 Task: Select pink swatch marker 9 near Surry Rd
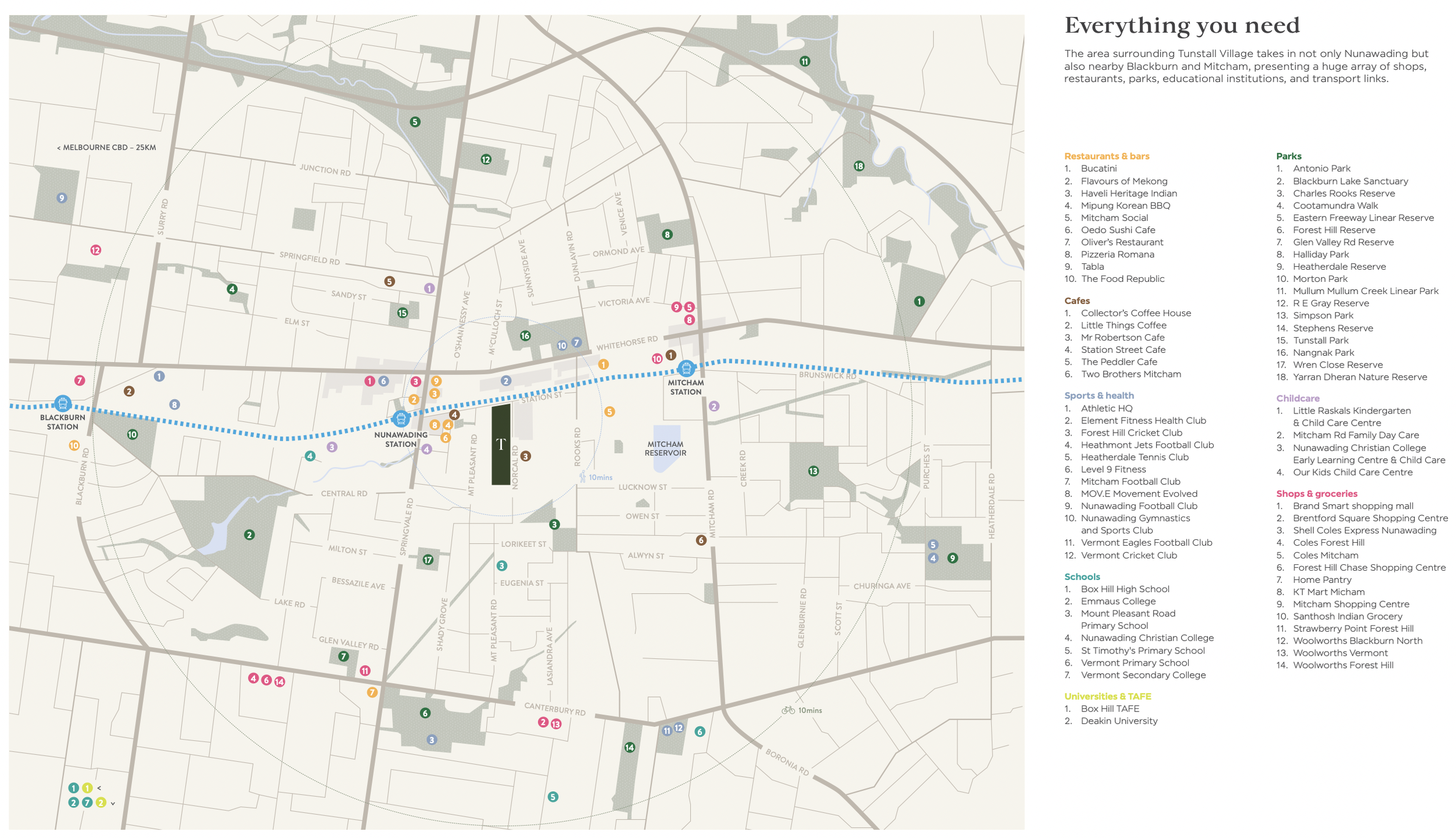click(x=61, y=199)
